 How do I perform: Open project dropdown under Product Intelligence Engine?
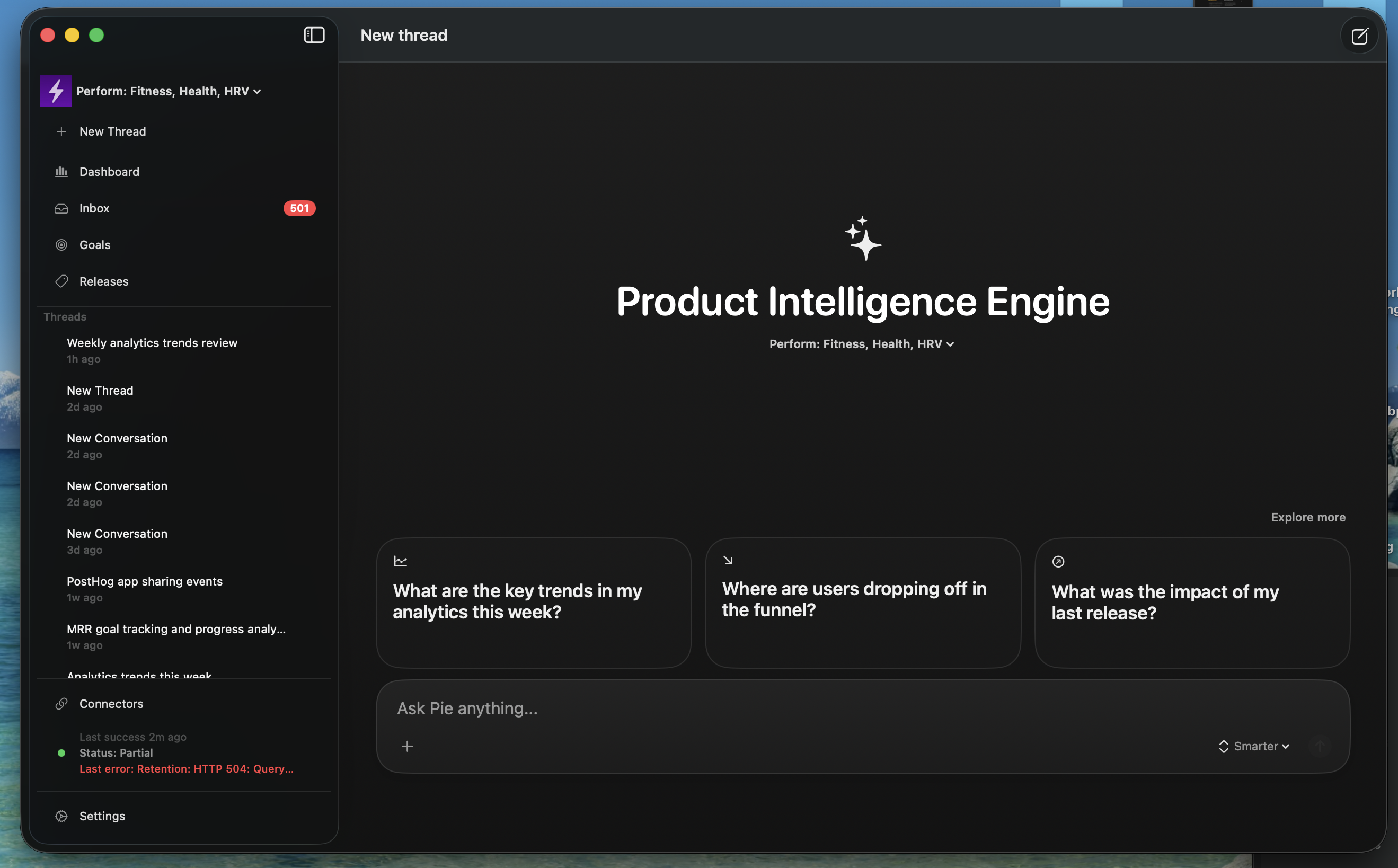pos(861,344)
